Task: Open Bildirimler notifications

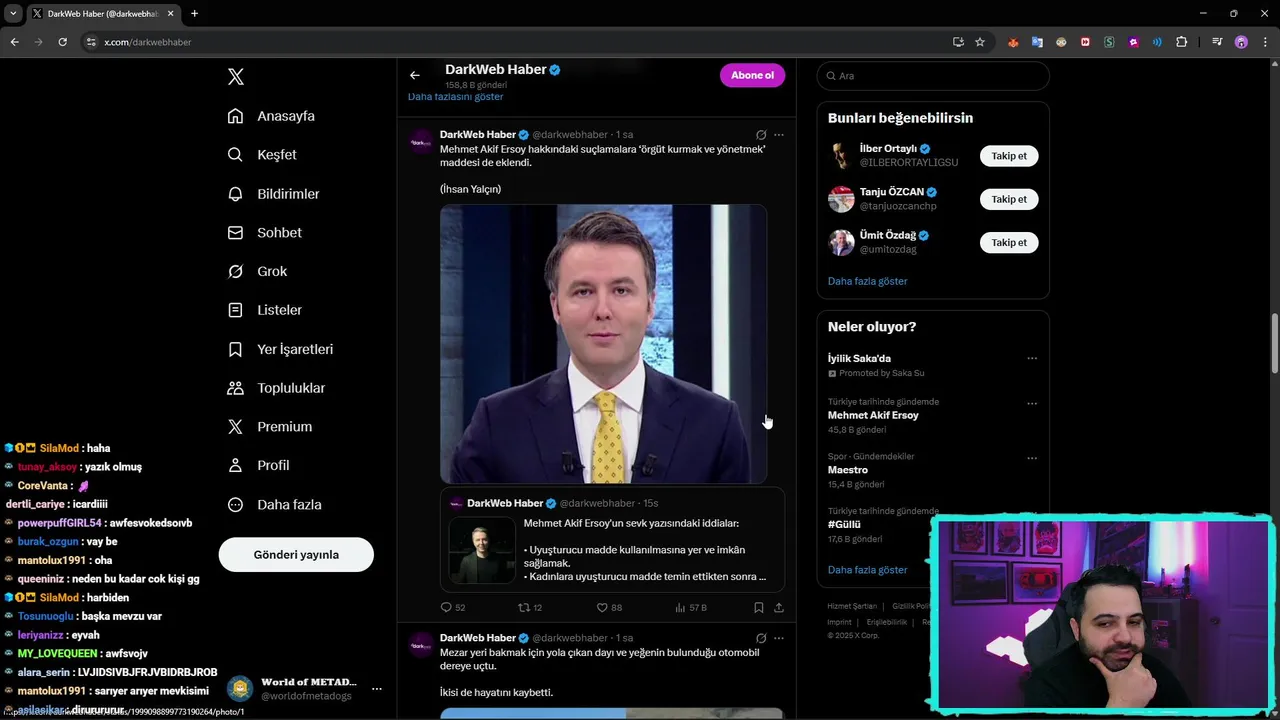Action: point(273,194)
